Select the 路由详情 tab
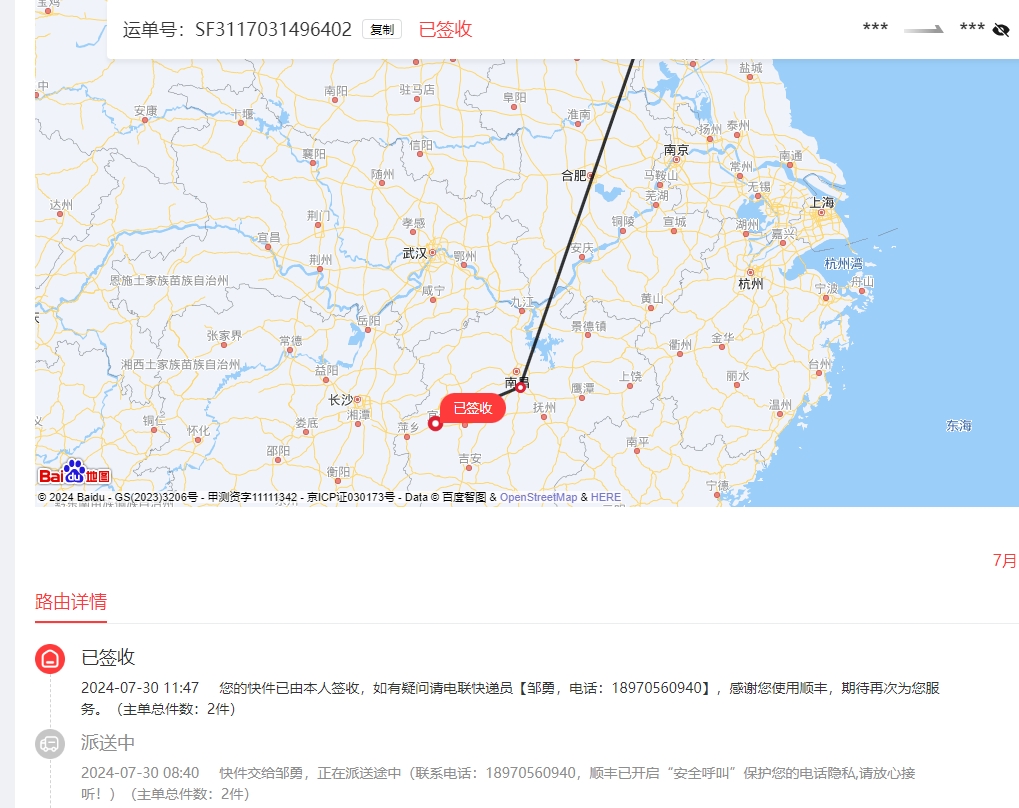This screenshot has height=808, width=1019. 71,602
